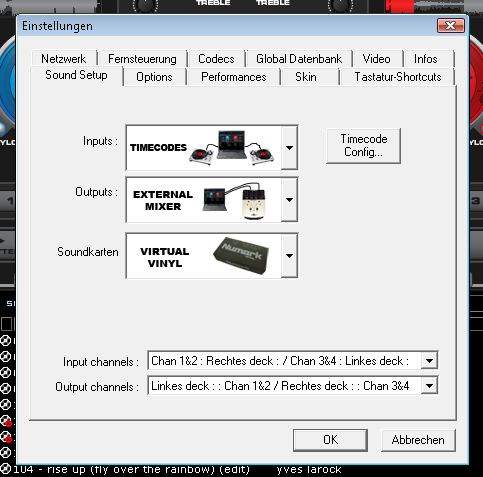This screenshot has width=483, height=477.
Task: Select the Video tab
Action: (x=377, y=59)
